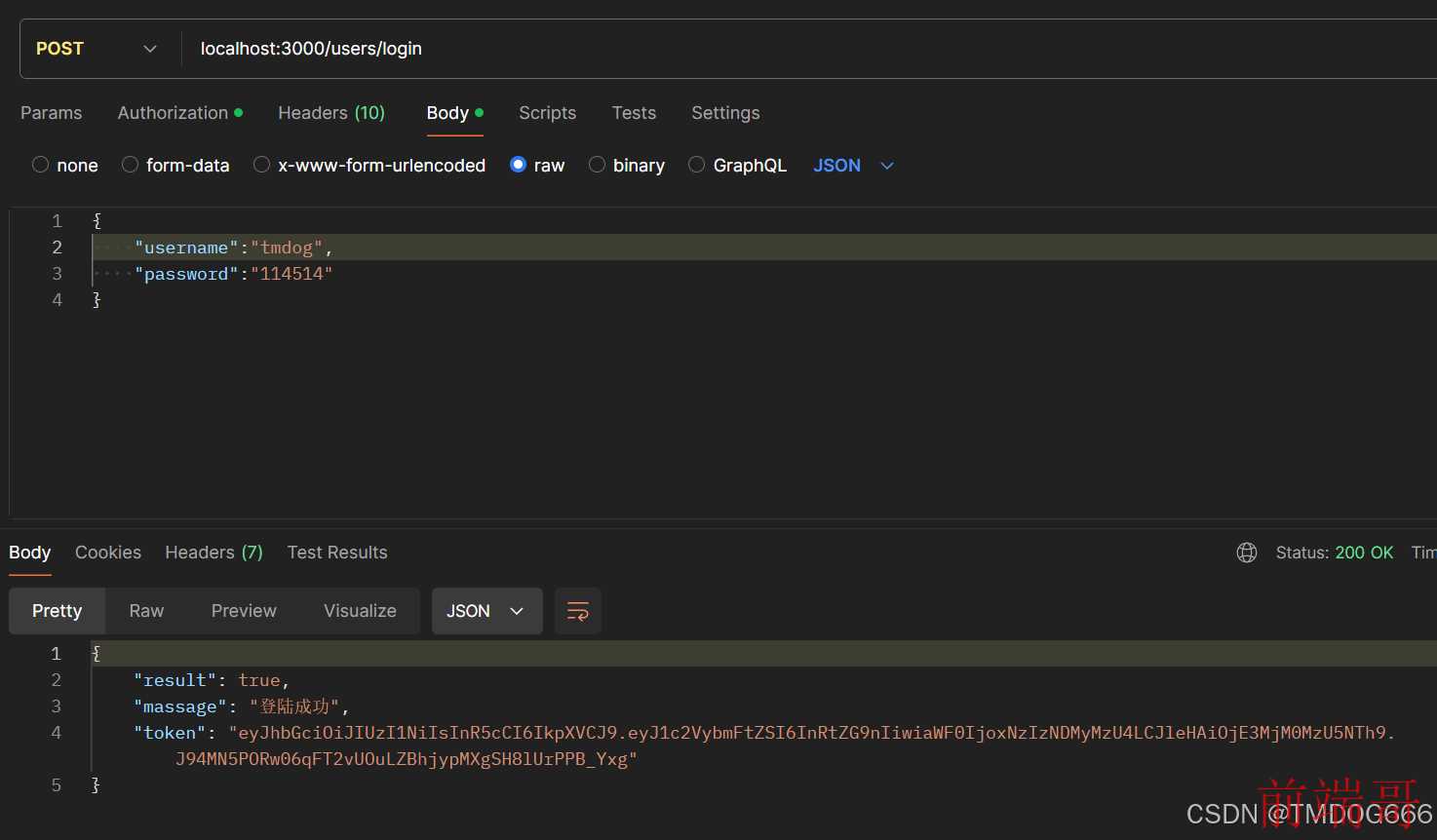Open the Params tab
Image resolution: width=1437 pixels, height=840 pixels.
pos(52,113)
